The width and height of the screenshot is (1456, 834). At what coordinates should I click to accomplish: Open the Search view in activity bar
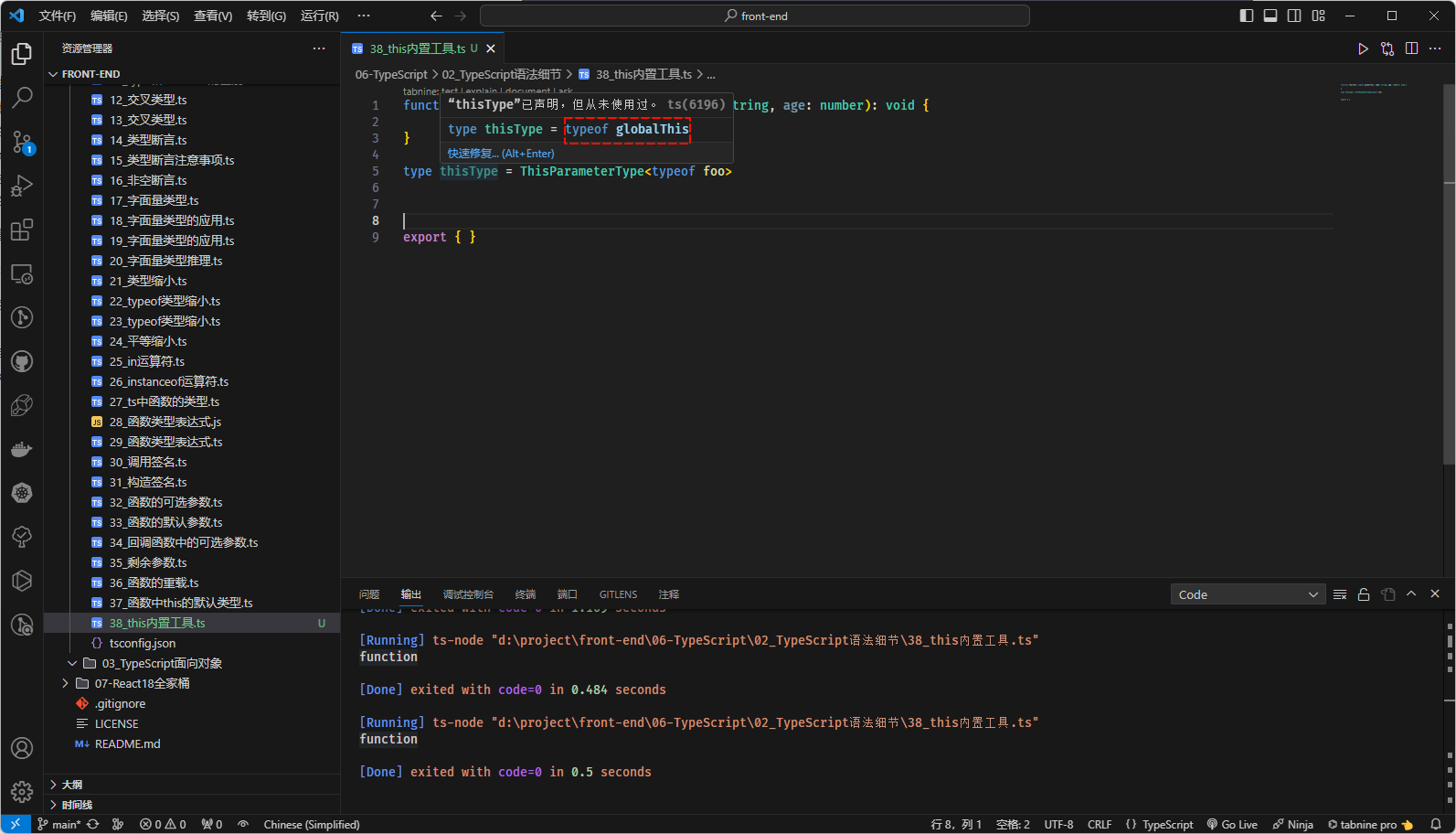click(22, 97)
